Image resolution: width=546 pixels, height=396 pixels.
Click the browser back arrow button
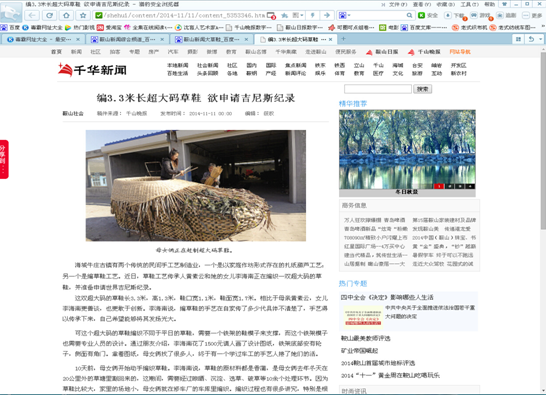pyautogui.click(x=32, y=15)
